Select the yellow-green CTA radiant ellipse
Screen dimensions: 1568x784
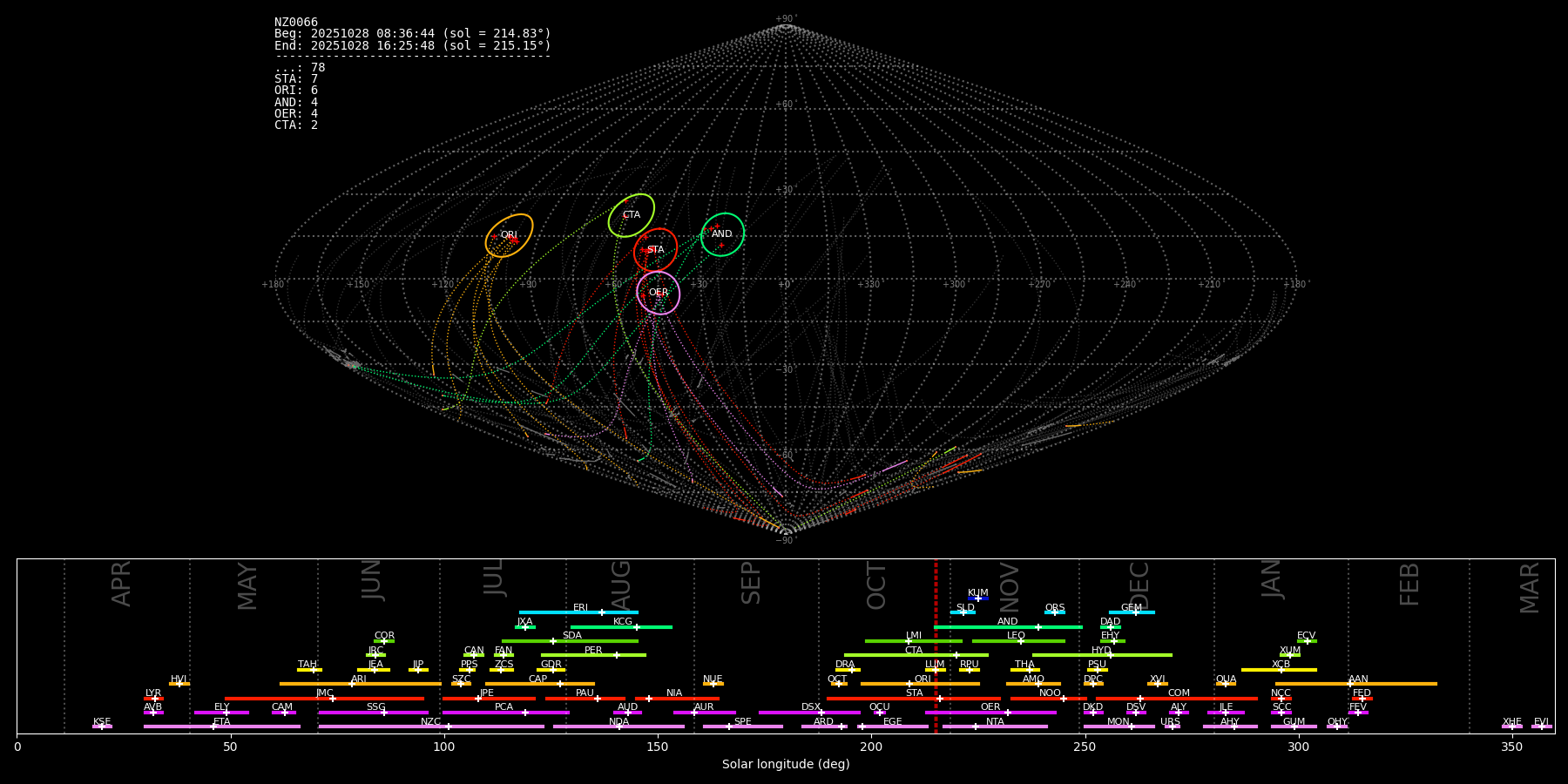click(x=631, y=215)
